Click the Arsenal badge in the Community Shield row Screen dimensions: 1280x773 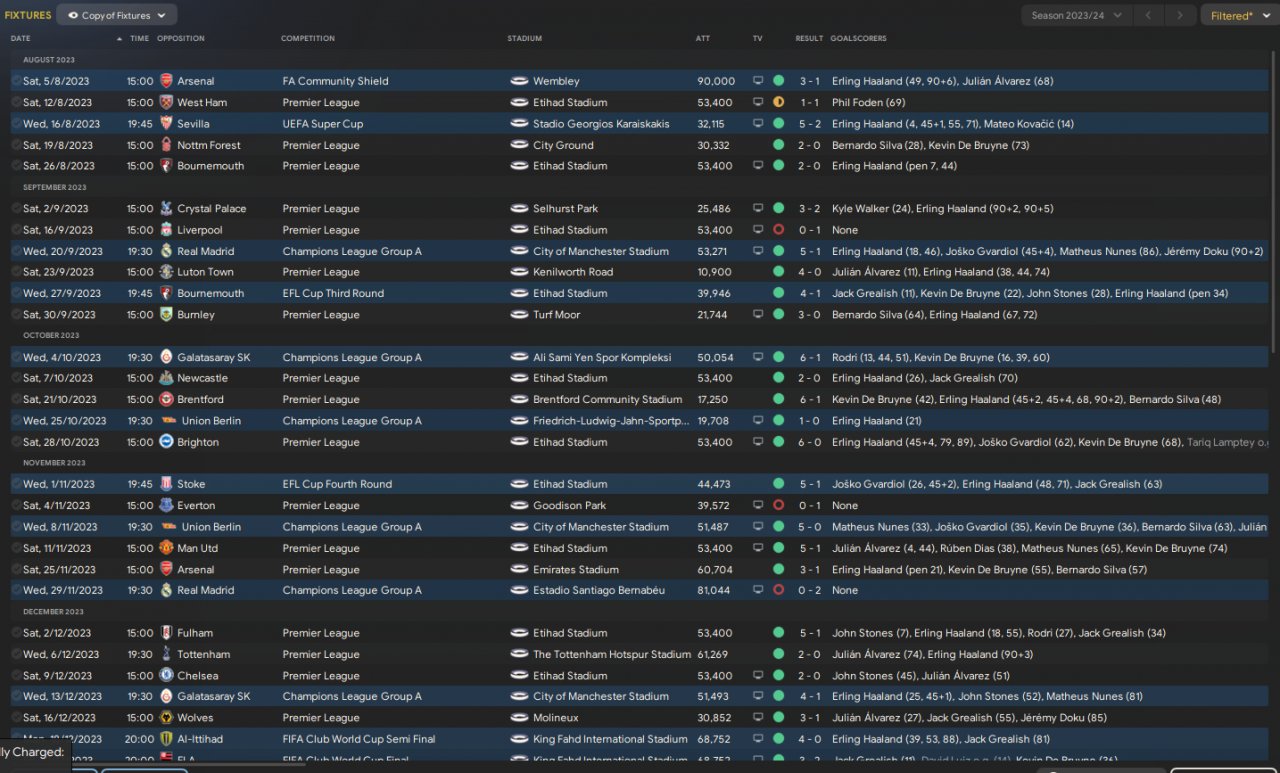tap(166, 81)
